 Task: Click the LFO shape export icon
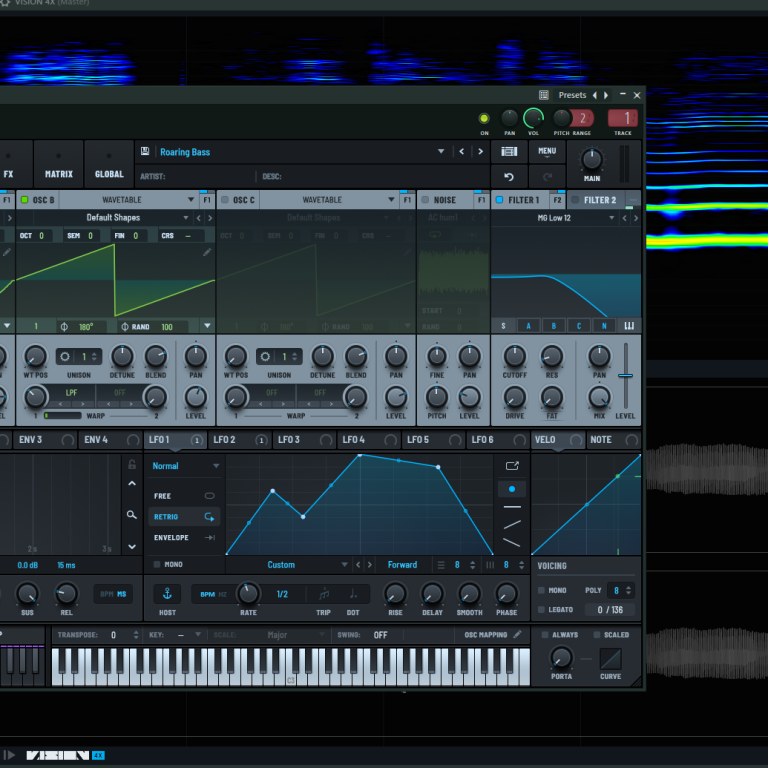click(512, 465)
